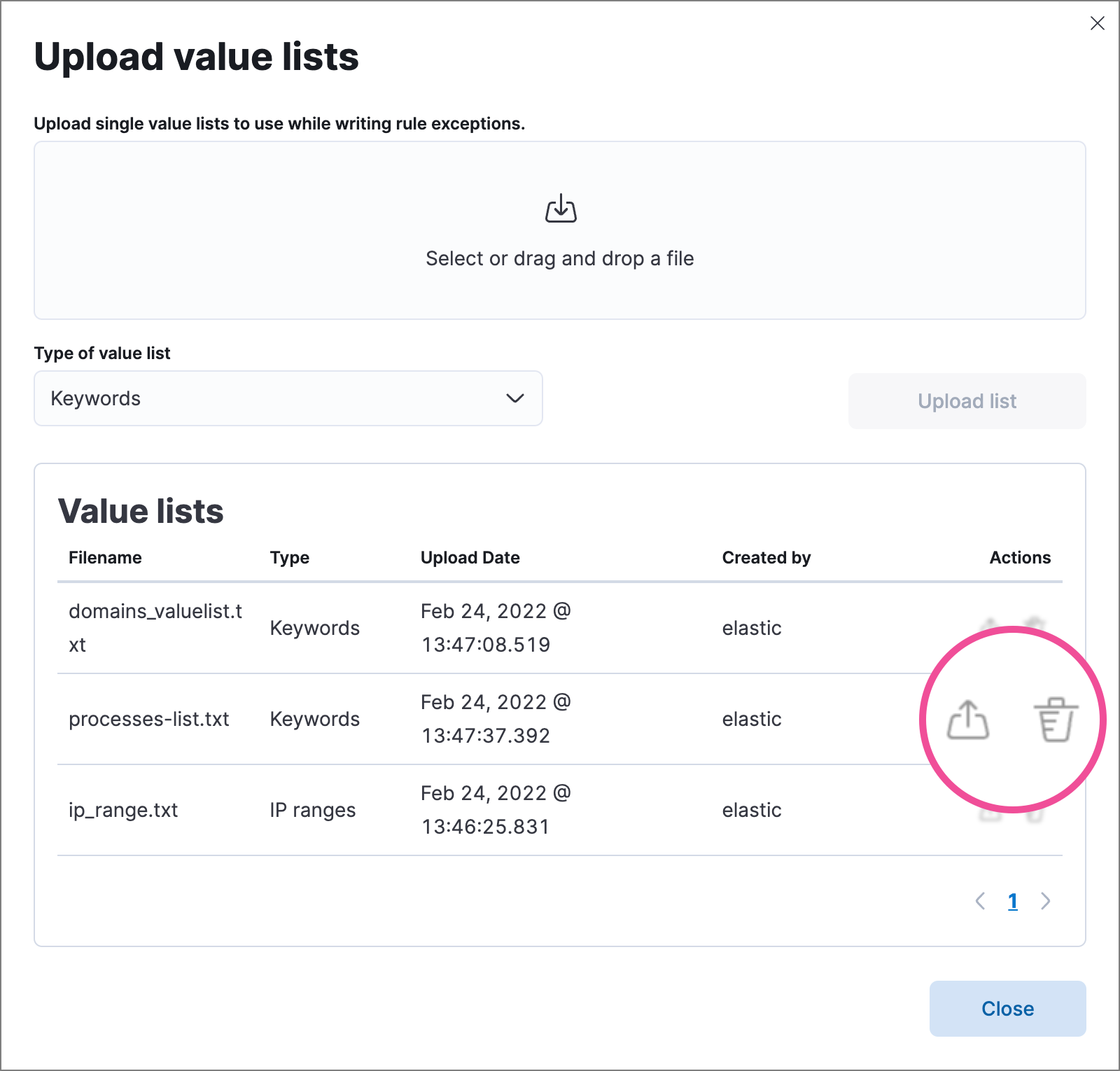
Task: Select page 1 in the pagination
Action: click(x=1013, y=902)
